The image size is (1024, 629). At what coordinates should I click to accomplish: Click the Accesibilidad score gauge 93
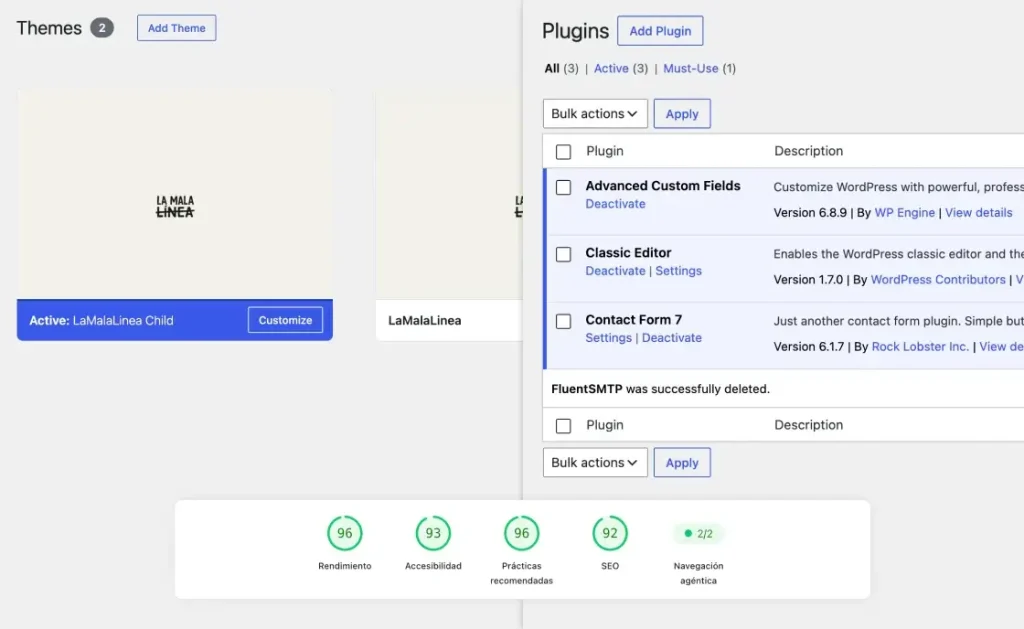(433, 534)
